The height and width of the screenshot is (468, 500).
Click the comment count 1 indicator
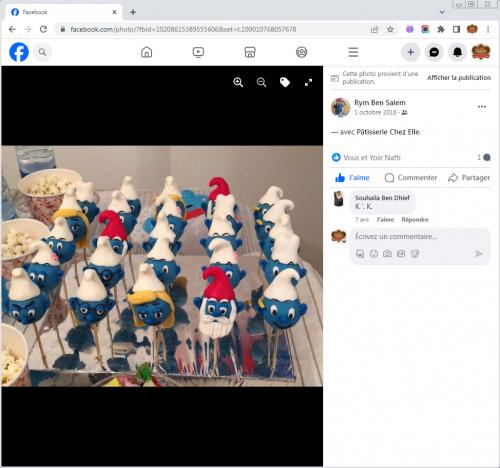pyautogui.click(x=484, y=157)
